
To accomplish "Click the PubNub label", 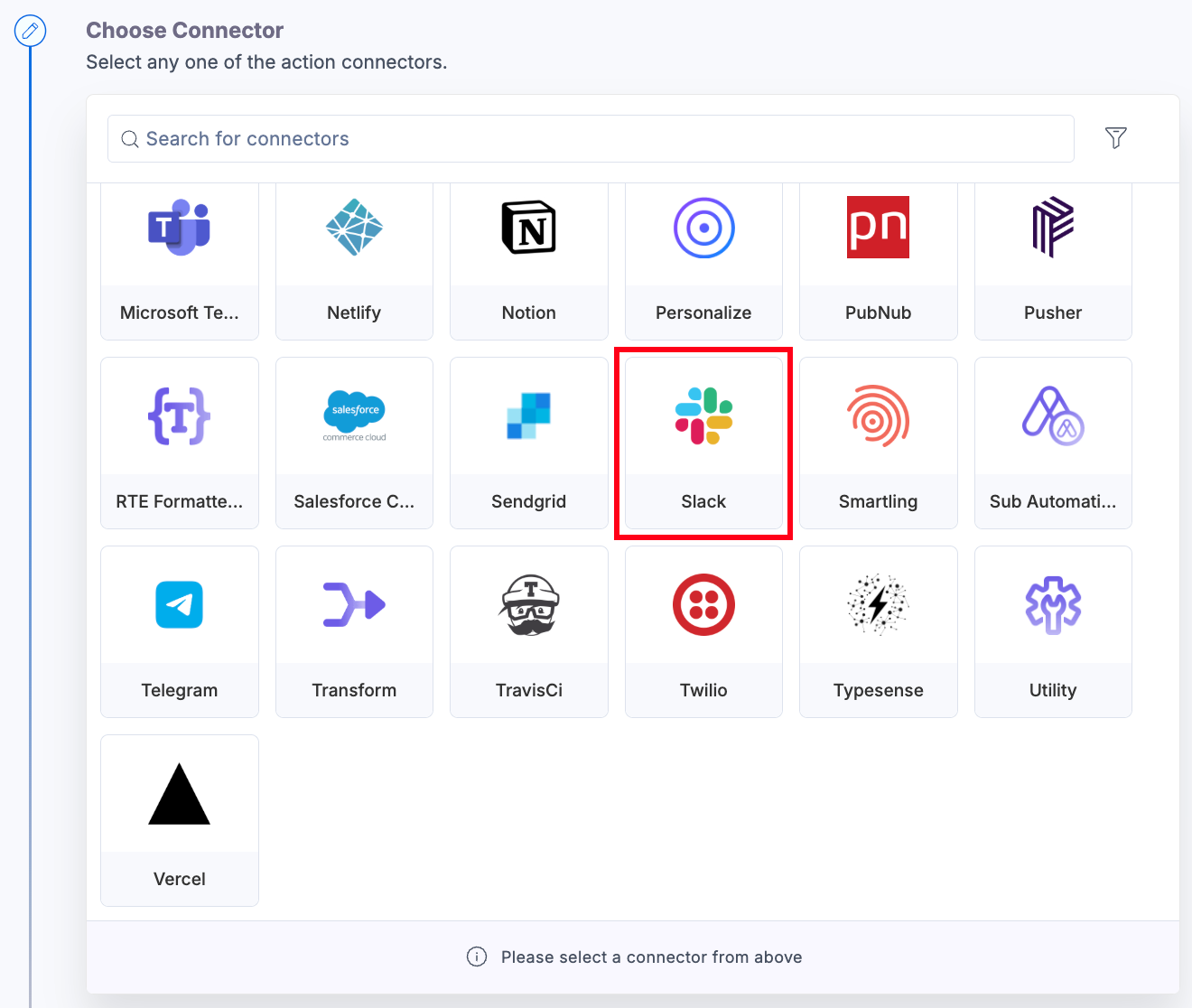I will click(x=878, y=313).
